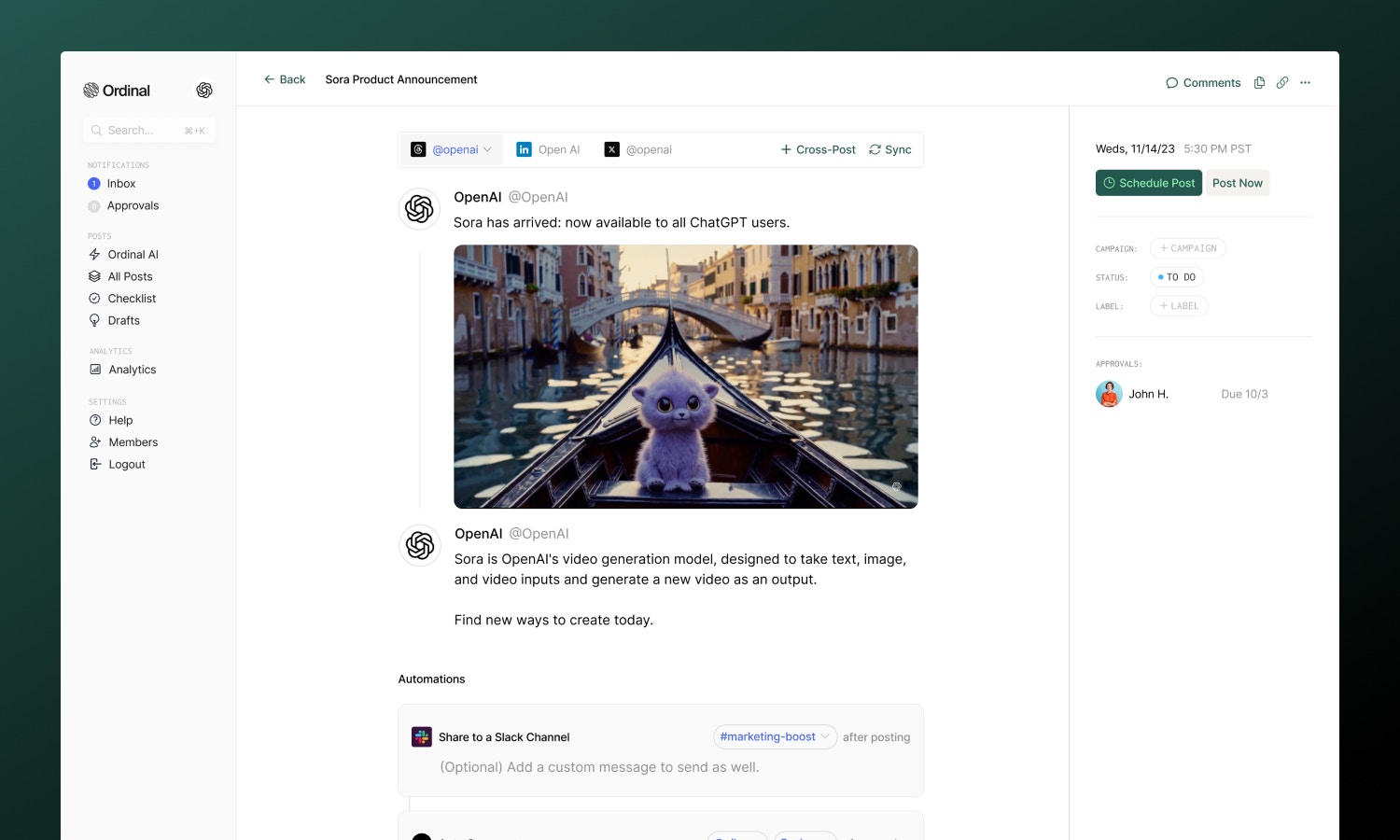This screenshot has width=1400, height=840.
Task: Open Ordinal AI in sidebar
Action: point(123,255)
